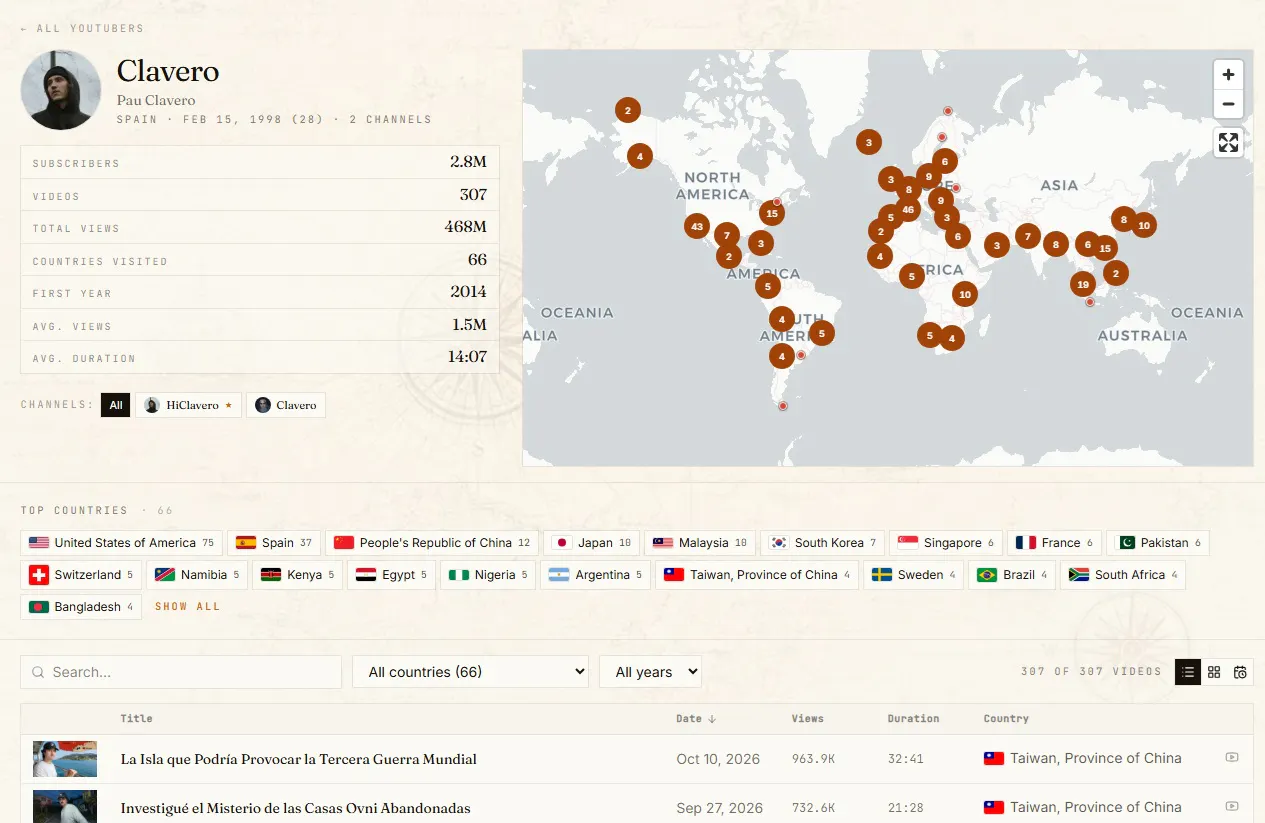Image resolution: width=1265 pixels, height=823 pixels.
Task: Sort by the Title column header
Action: coord(136,719)
